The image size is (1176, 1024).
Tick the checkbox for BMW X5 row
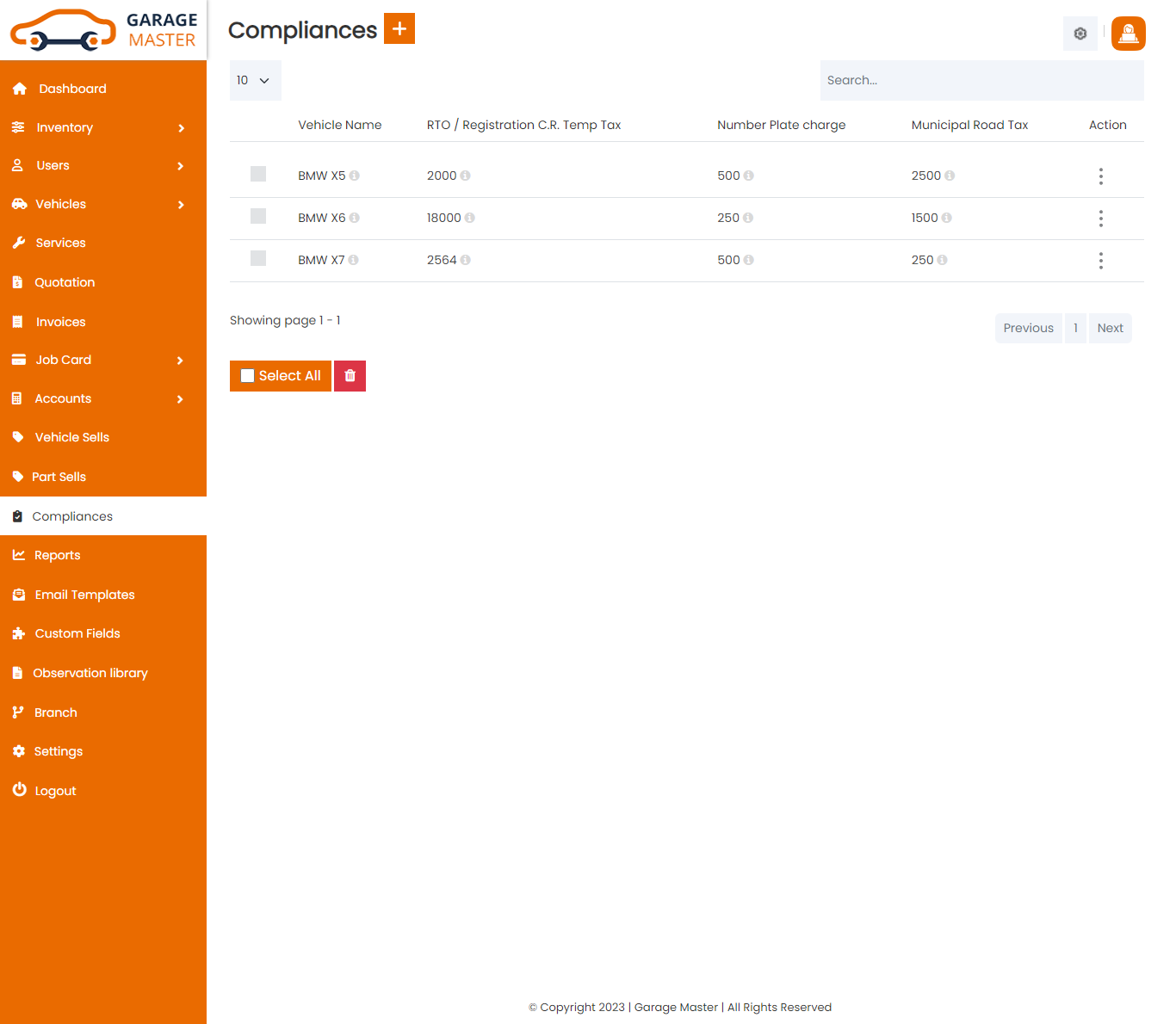click(x=258, y=174)
